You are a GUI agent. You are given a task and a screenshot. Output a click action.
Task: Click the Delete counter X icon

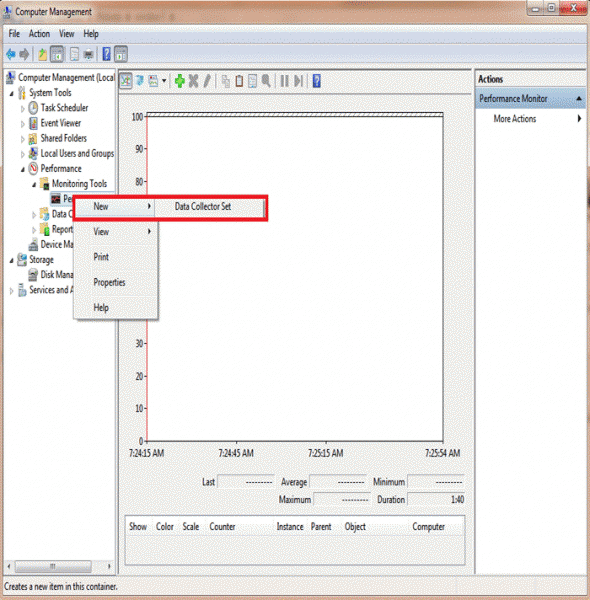(x=194, y=81)
